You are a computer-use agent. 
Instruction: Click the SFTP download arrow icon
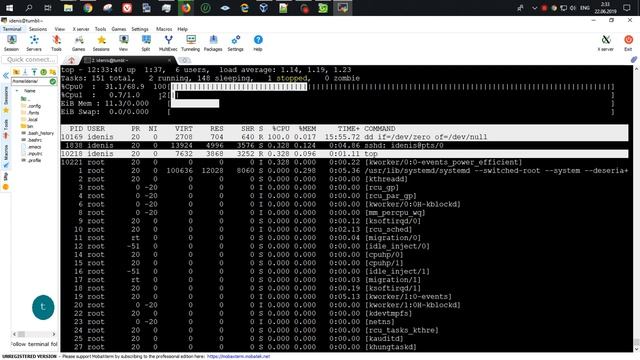[25, 72]
